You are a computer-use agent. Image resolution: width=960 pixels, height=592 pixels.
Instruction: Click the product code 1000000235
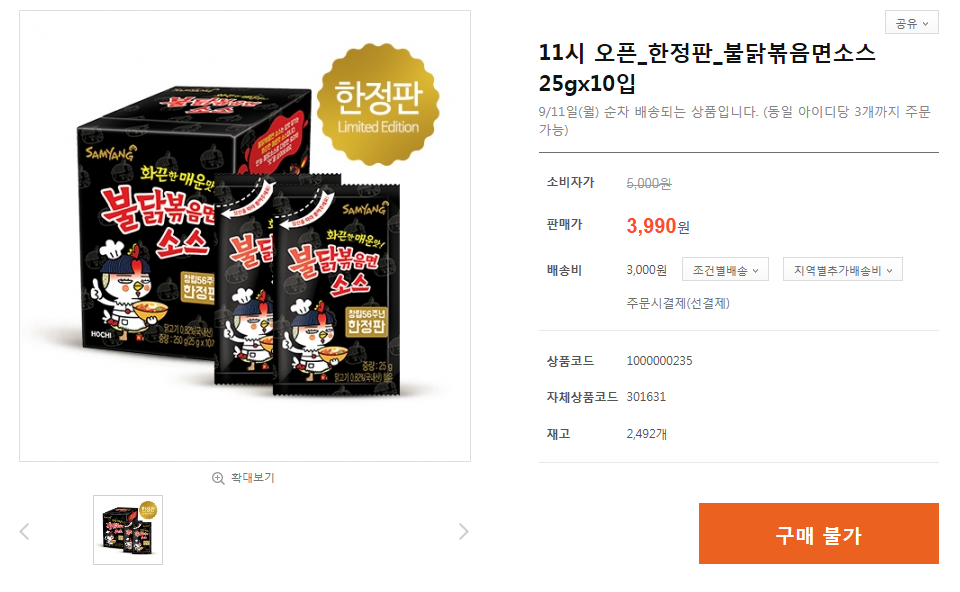pos(659,361)
